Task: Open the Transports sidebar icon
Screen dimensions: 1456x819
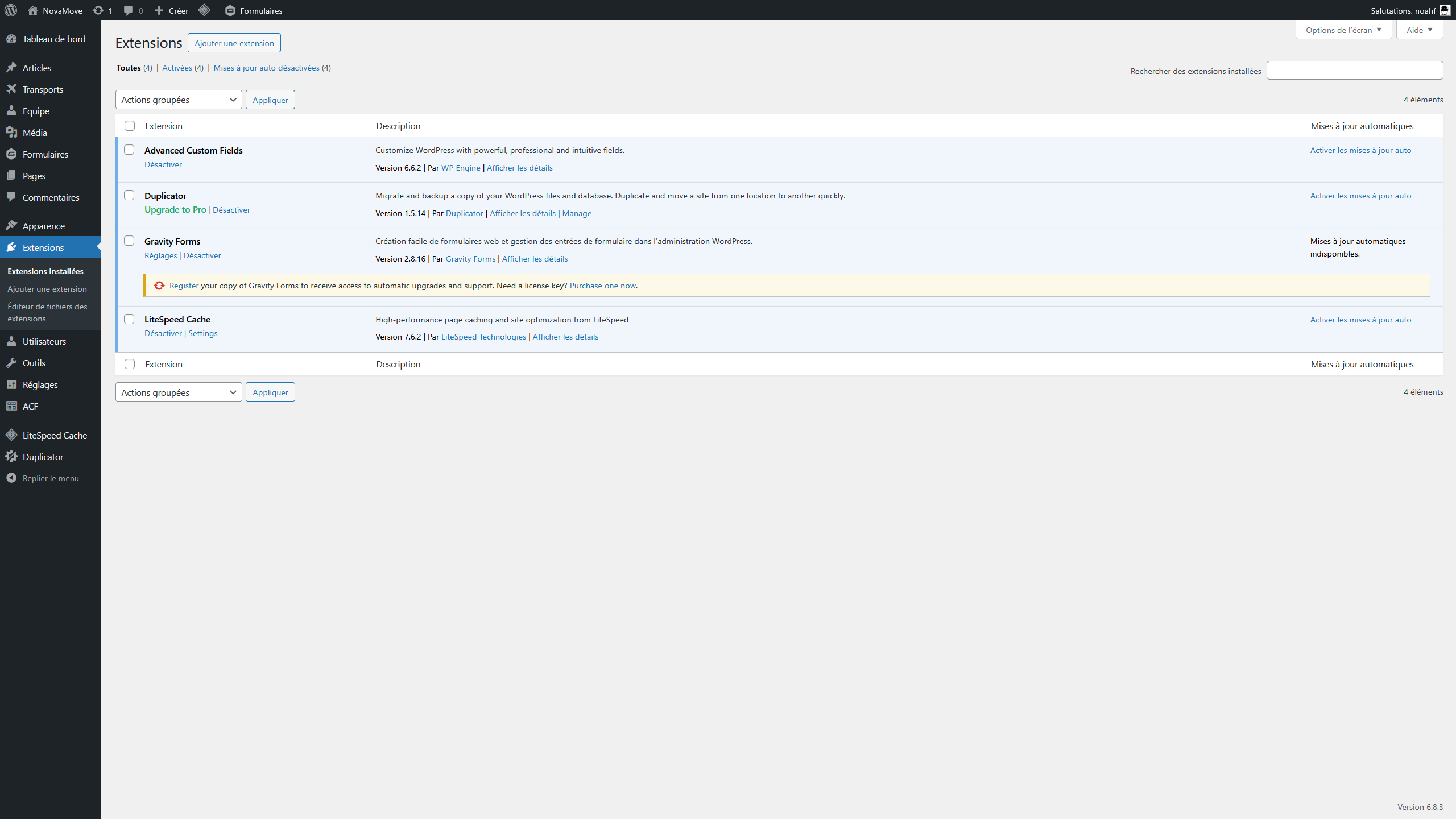Action: pyautogui.click(x=11, y=89)
